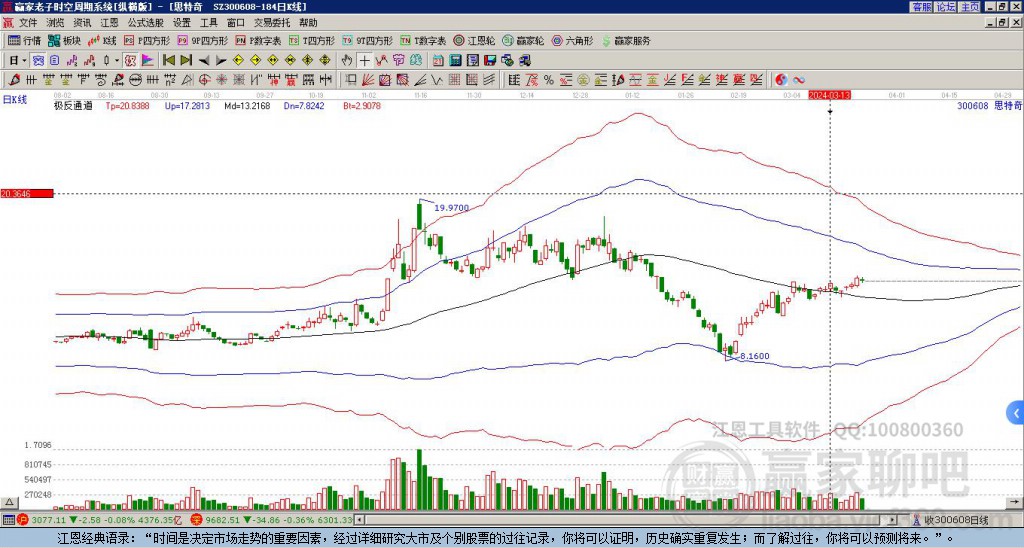Expand the panel with the blue side arrow
Image resolution: width=1024 pixels, height=548 pixels.
pyautogui.click(x=1016, y=412)
